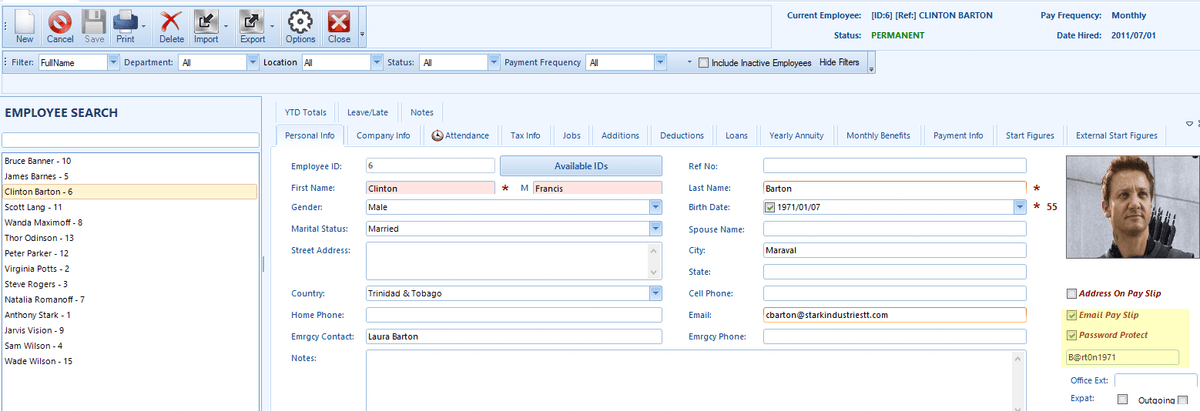Click the employee photo thumbnail
Viewport: 1200px width, 411px height.
[x=1131, y=208]
